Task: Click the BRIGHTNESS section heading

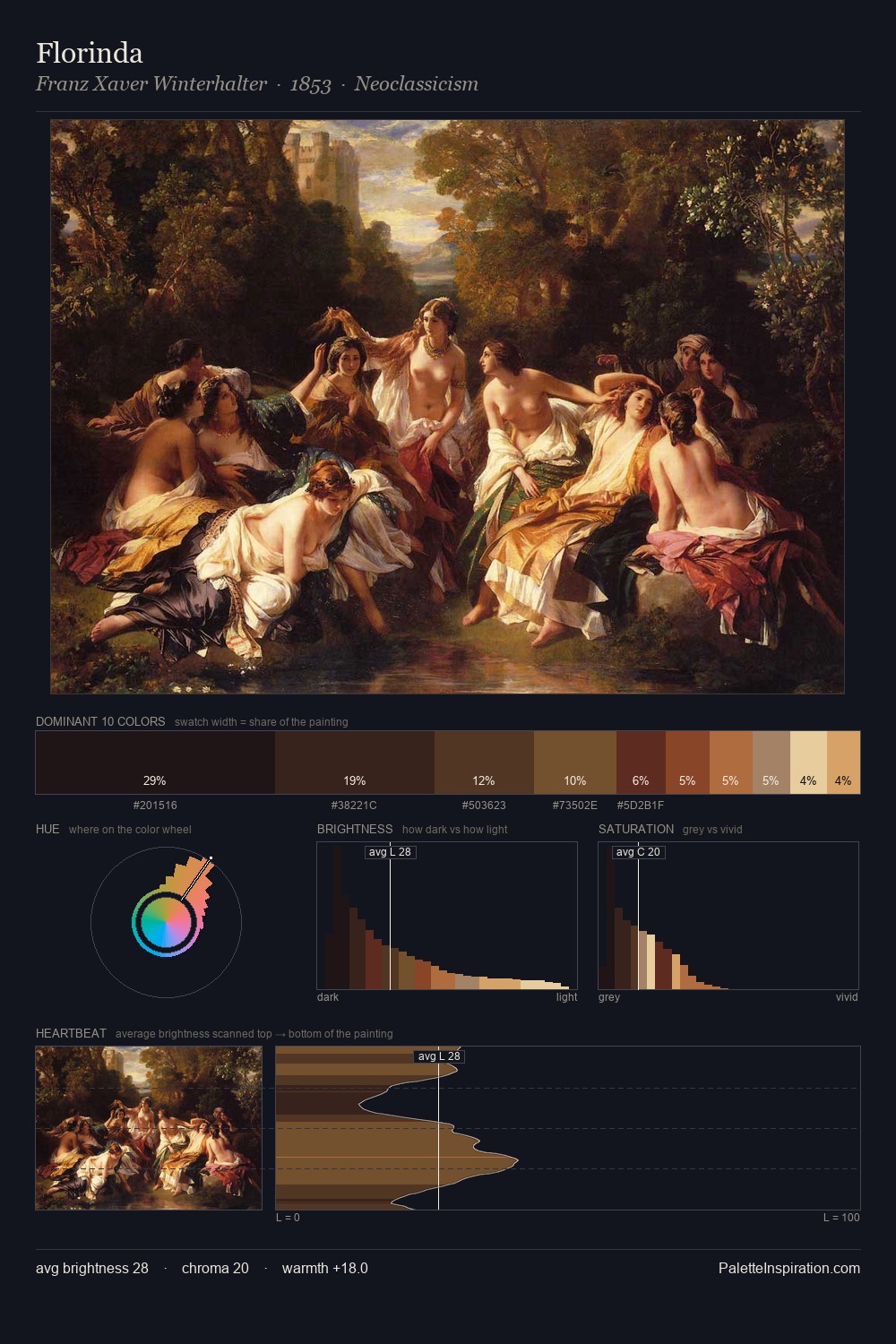Action: [x=355, y=829]
